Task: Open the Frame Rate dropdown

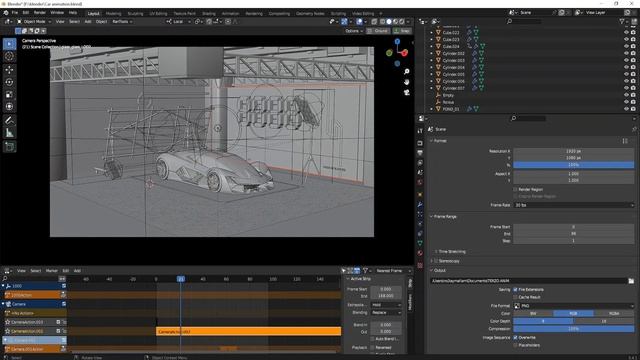Action: 573,205
